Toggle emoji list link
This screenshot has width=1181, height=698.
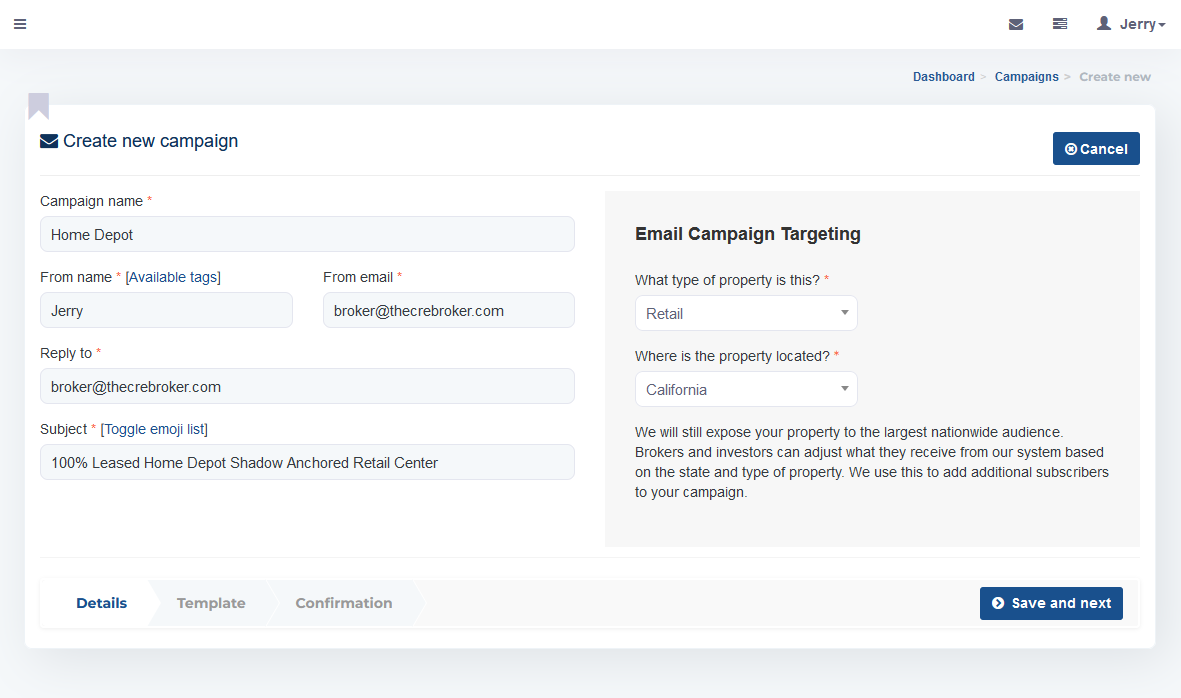point(154,429)
